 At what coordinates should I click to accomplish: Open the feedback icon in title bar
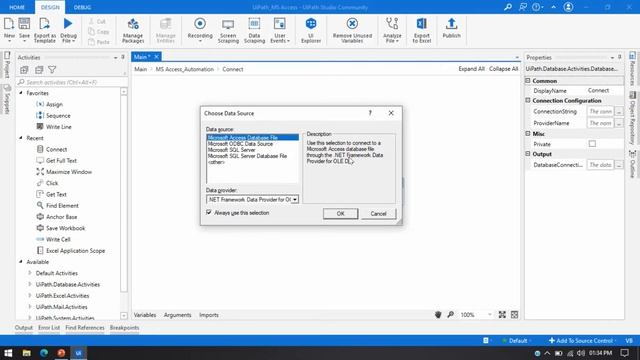522,7
